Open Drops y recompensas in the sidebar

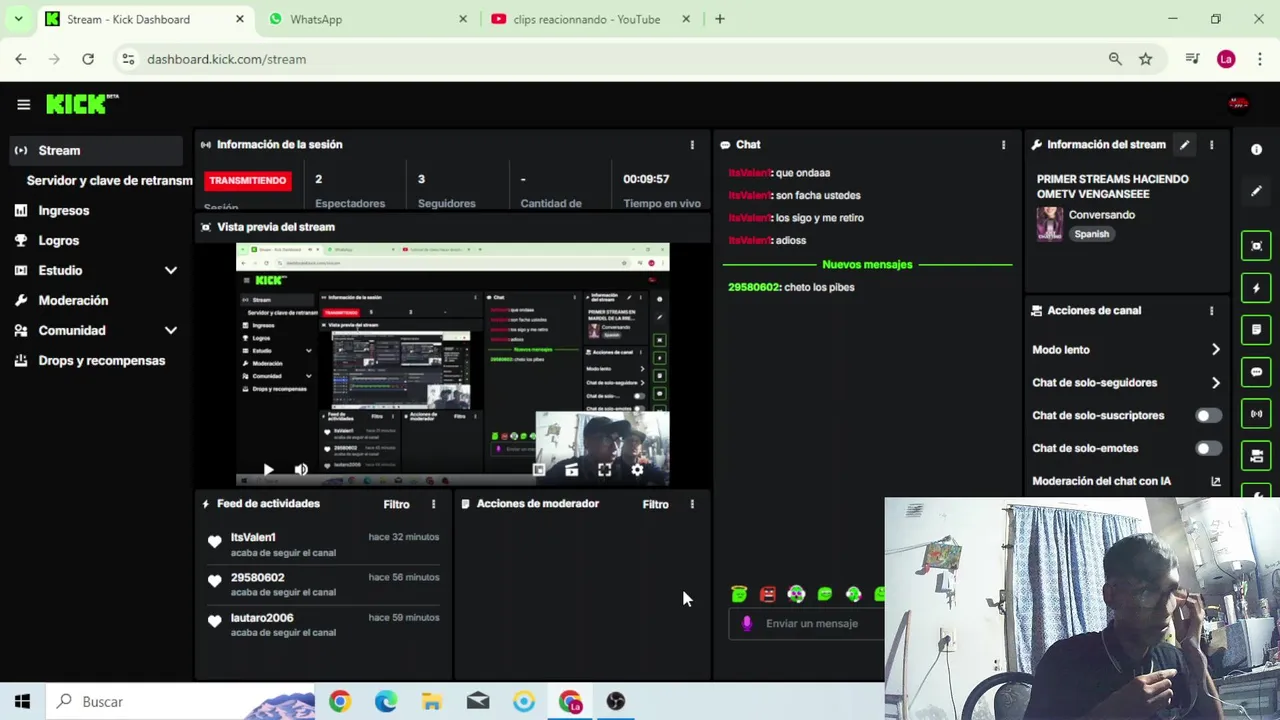96,360
